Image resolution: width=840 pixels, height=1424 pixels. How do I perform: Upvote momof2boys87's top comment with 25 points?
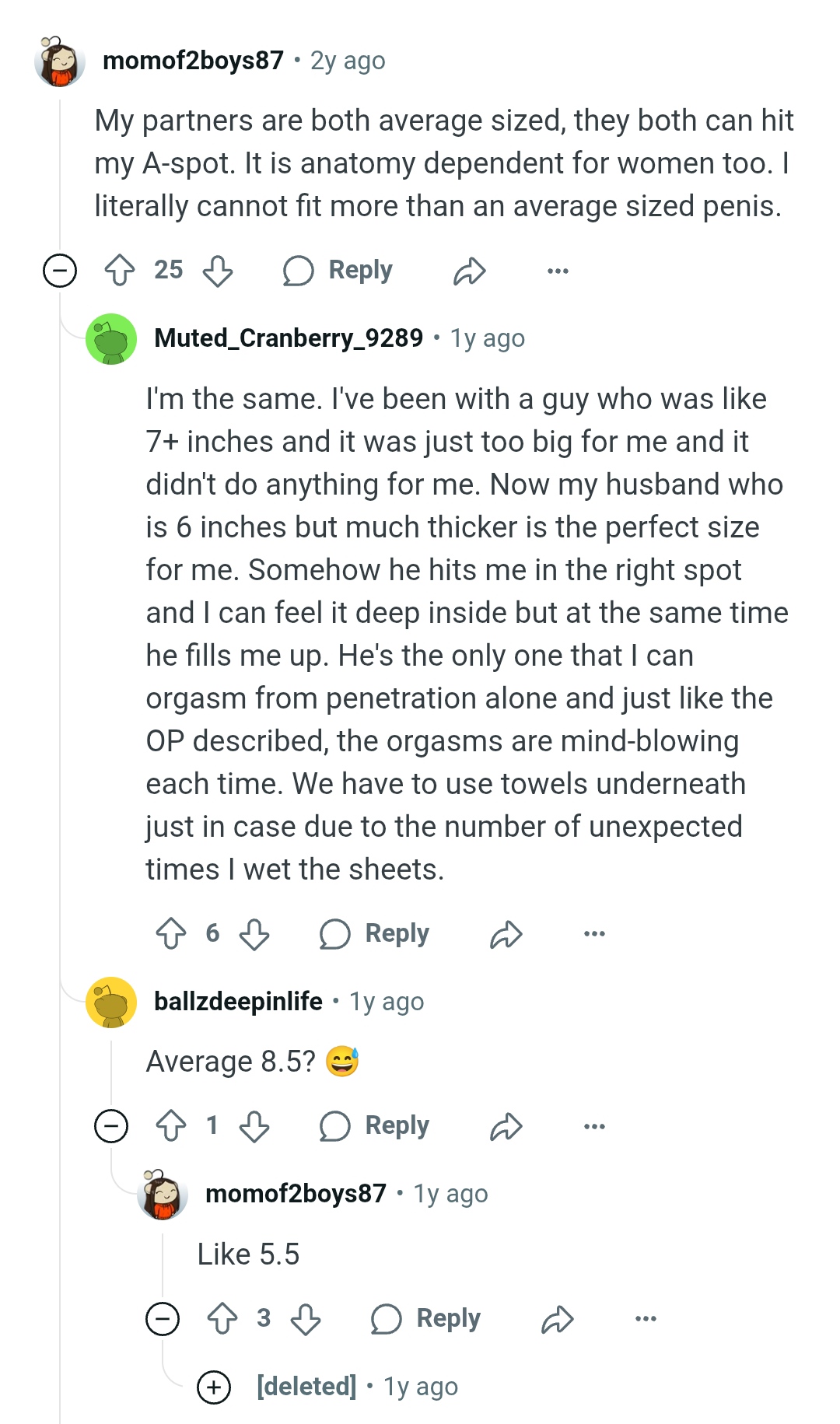[120, 271]
